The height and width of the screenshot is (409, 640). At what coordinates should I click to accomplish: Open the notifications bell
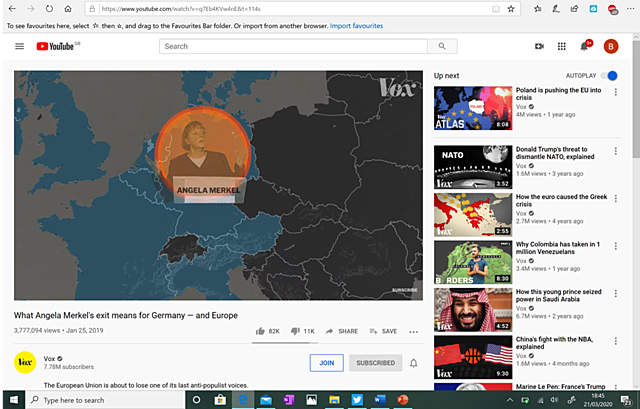[x=584, y=46]
